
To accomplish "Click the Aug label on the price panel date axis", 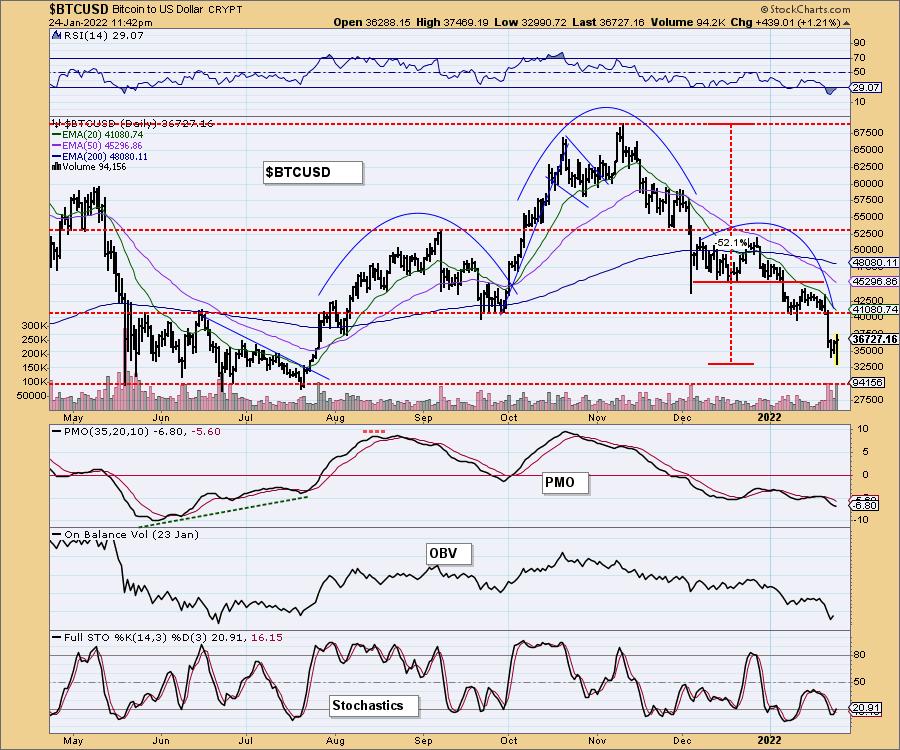I will point(335,418).
